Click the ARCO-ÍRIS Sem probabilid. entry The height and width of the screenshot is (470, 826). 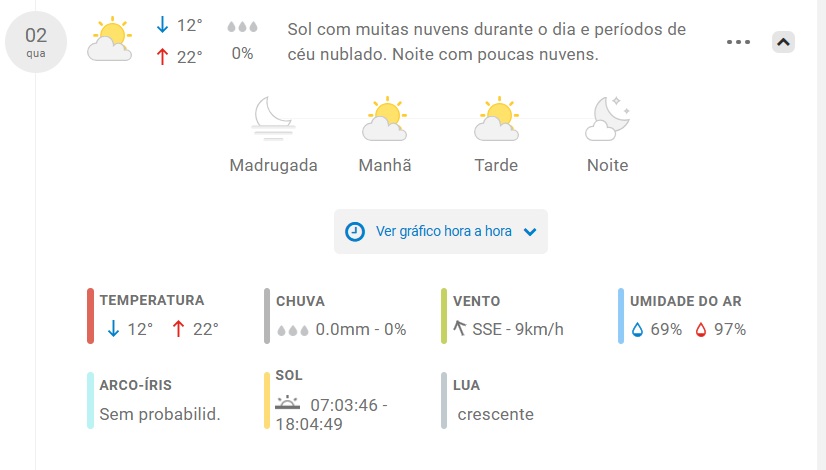click(x=156, y=400)
